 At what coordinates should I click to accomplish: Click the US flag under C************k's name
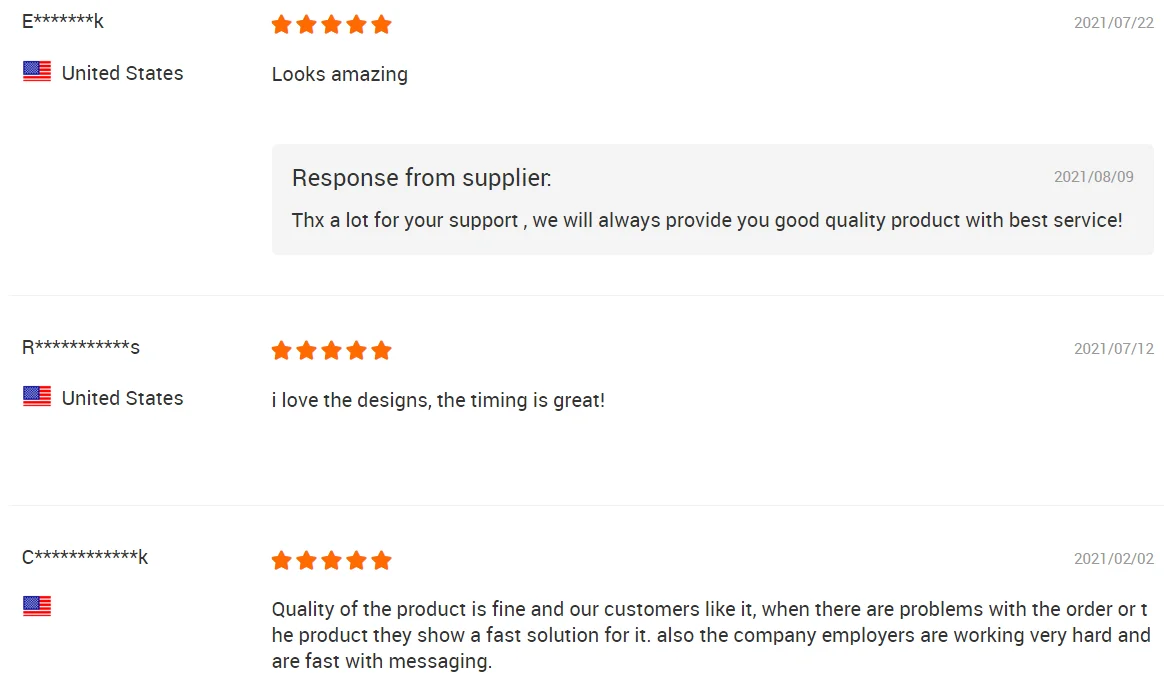[x=37, y=606]
